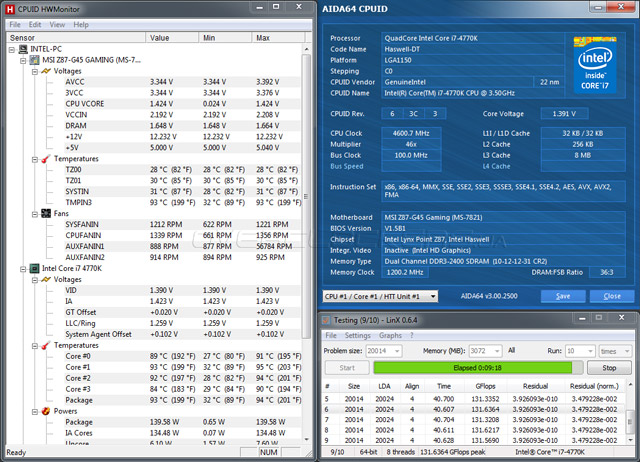
Task: Open the Graphs menu in LinX
Action: click(389, 335)
